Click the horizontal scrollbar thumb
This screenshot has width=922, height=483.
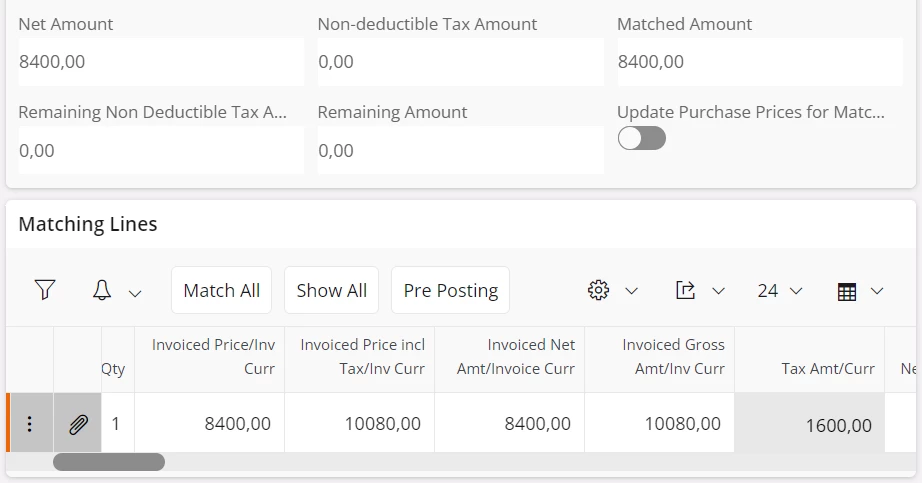[109, 462]
